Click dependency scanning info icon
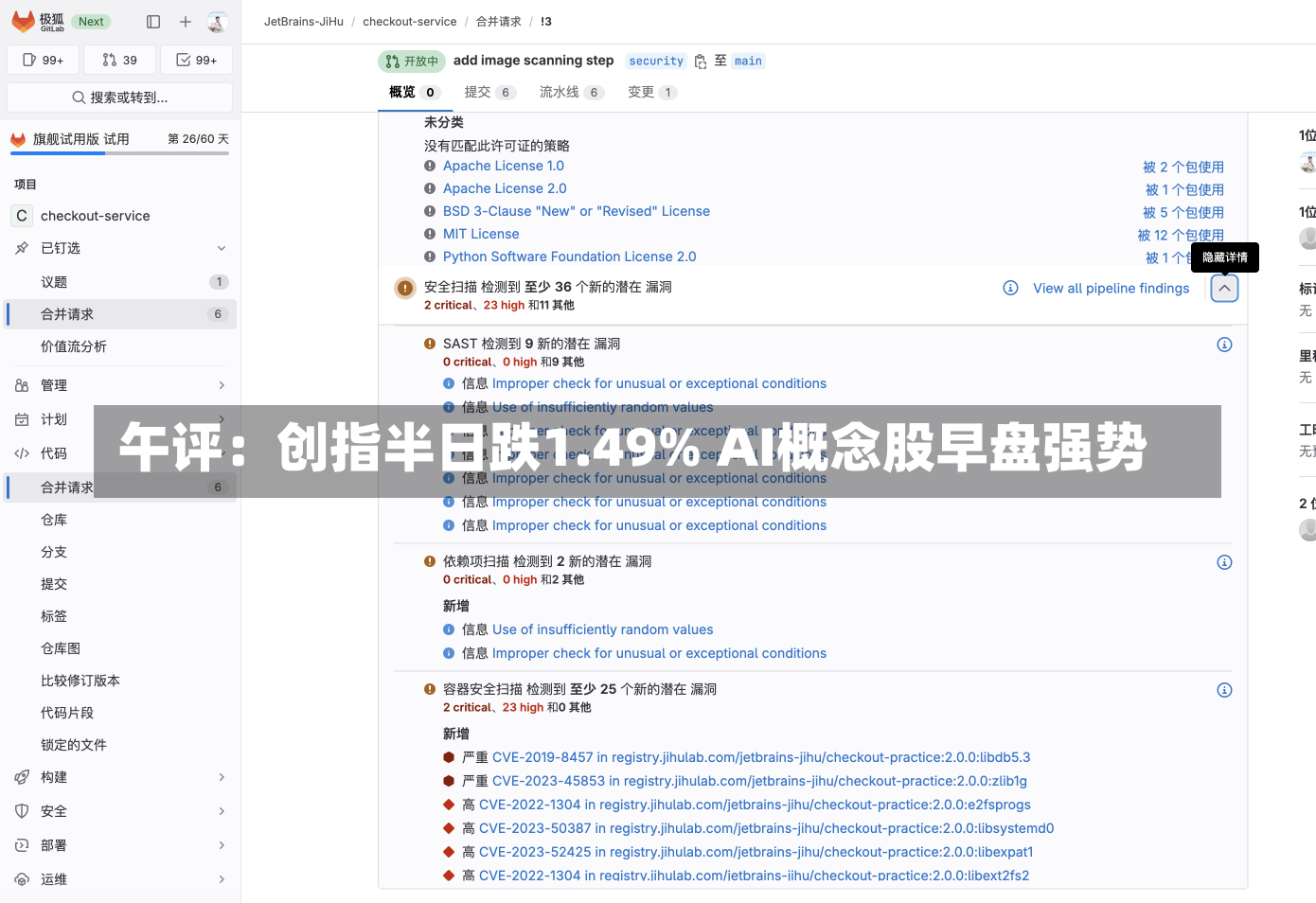 (1224, 562)
